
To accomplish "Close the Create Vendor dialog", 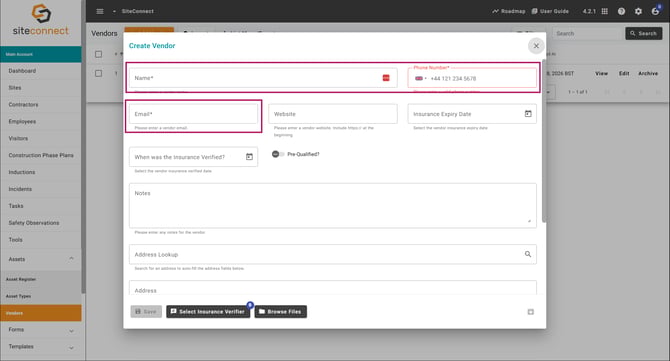I will tap(536, 46).
